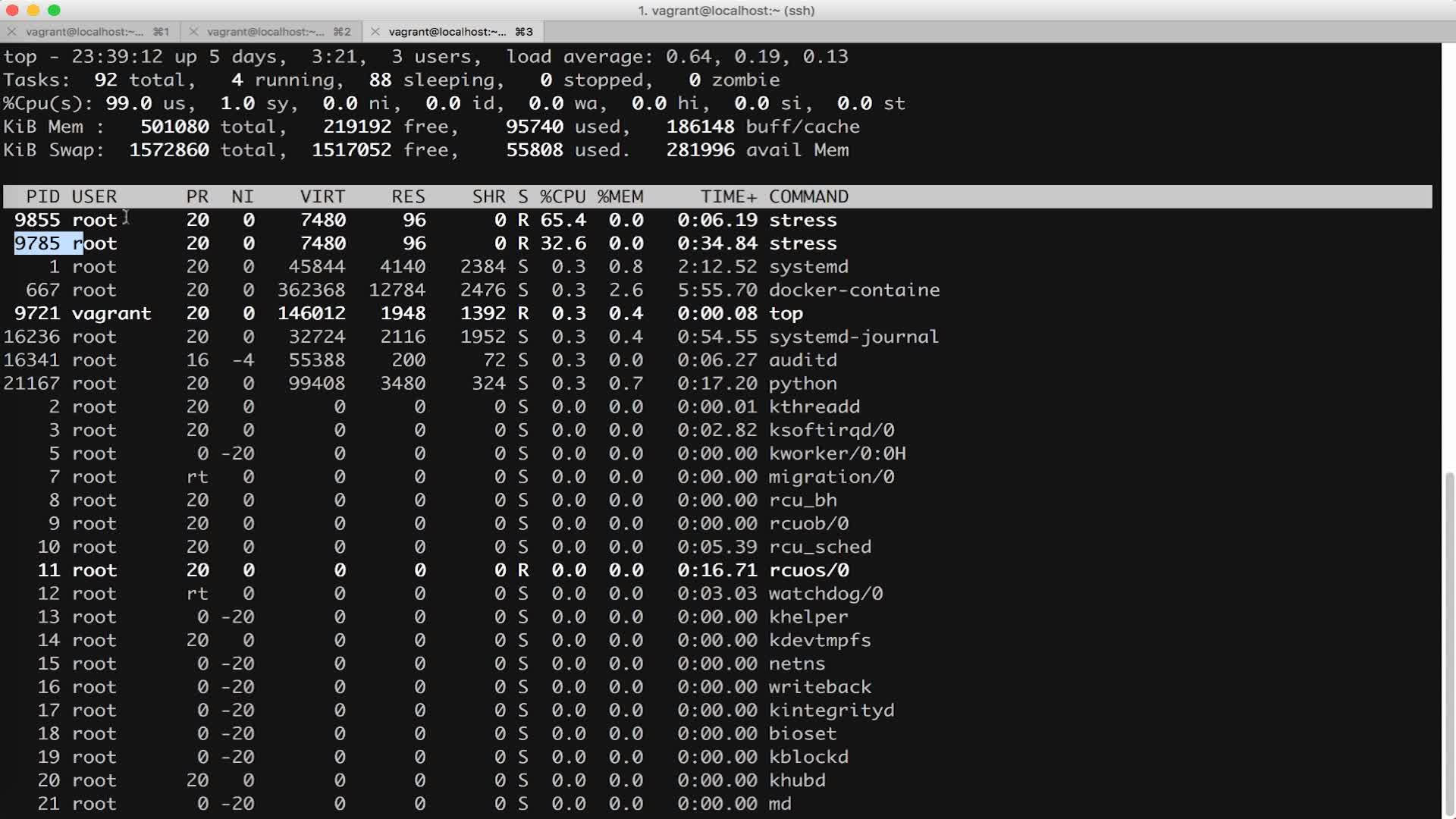Click the PID column header

coord(42,197)
